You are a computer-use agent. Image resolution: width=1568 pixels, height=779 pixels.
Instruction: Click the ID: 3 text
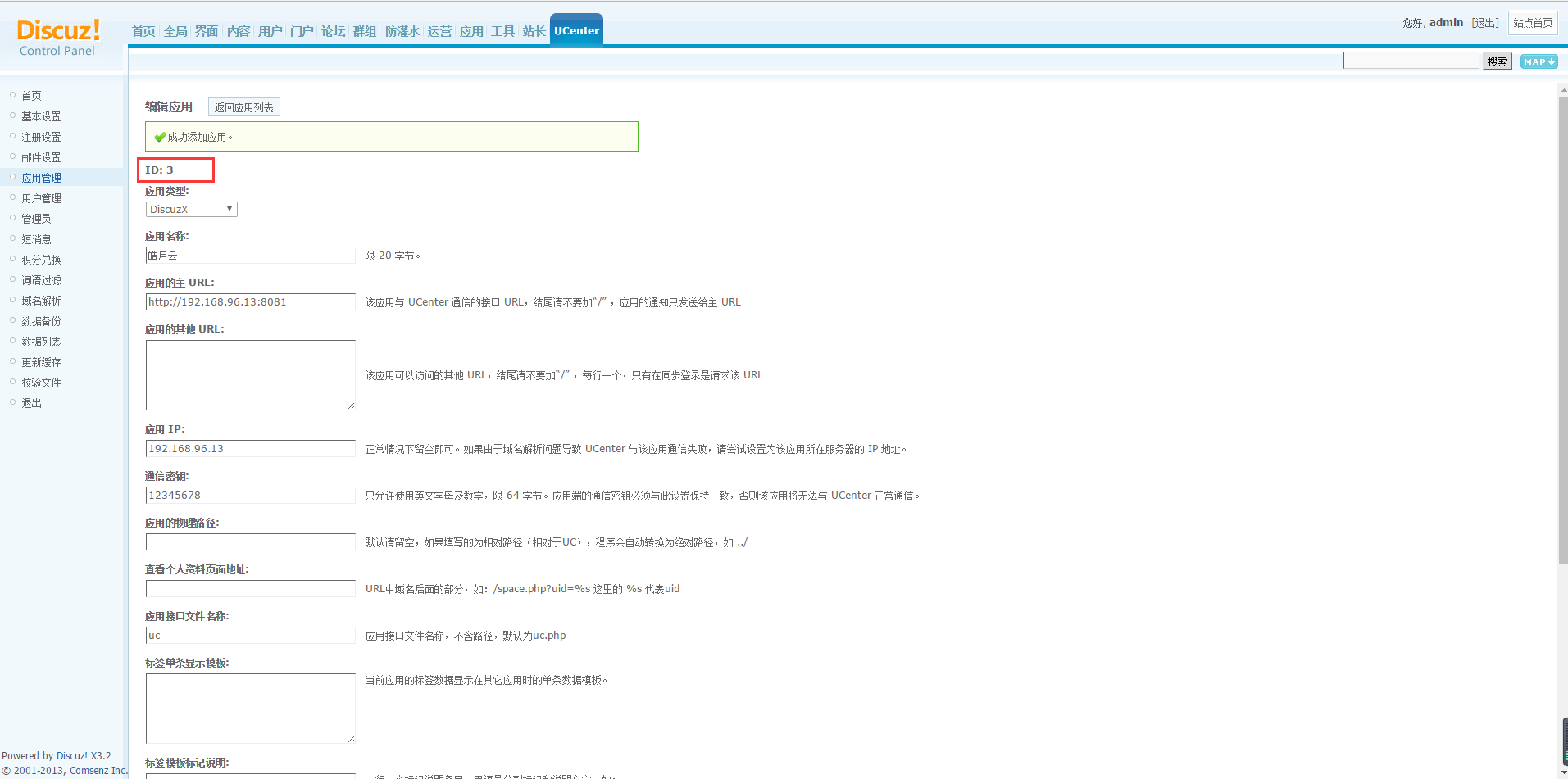pyautogui.click(x=159, y=170)
